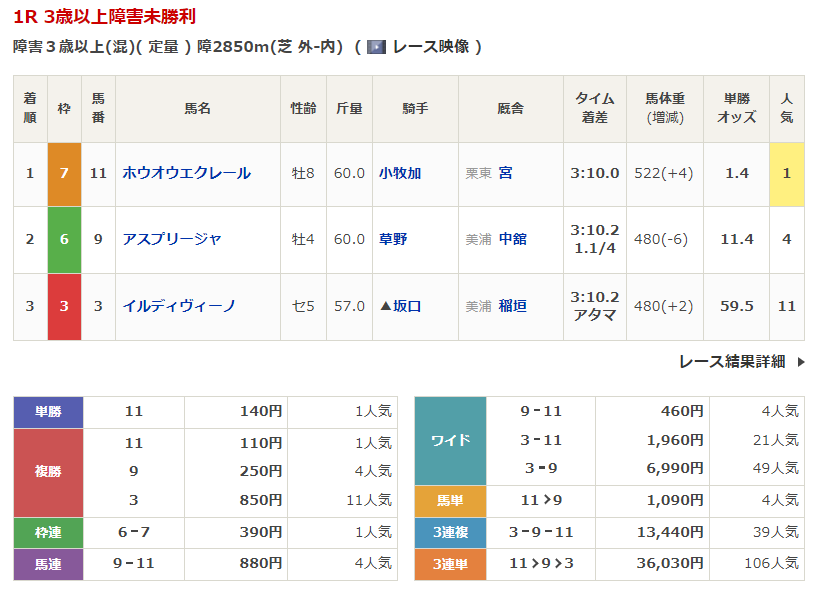
Task: Open horse ホウオウエクレール page
Action: (x=186, y=173)
